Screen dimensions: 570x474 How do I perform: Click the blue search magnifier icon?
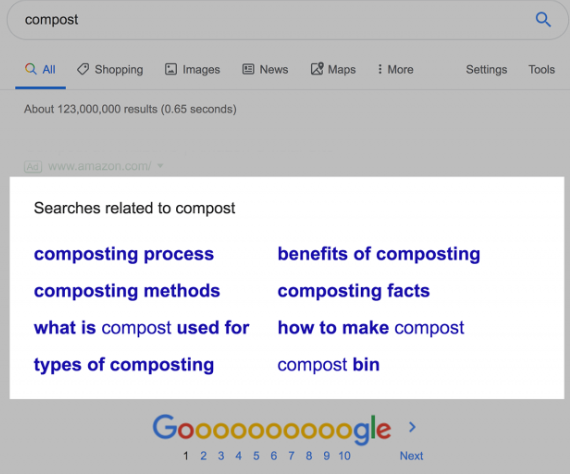[543, 20]
